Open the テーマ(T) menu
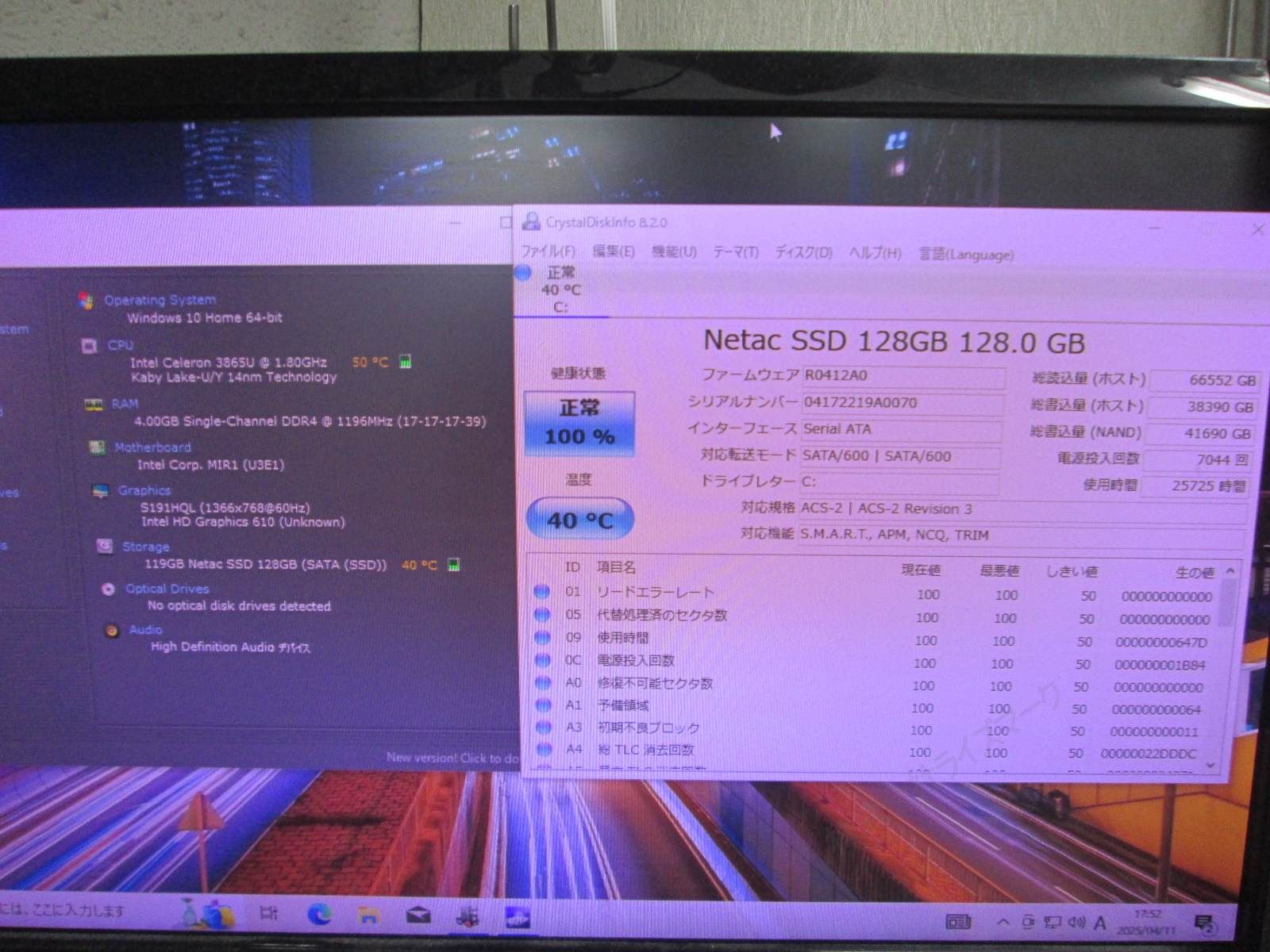 [735, 252]
